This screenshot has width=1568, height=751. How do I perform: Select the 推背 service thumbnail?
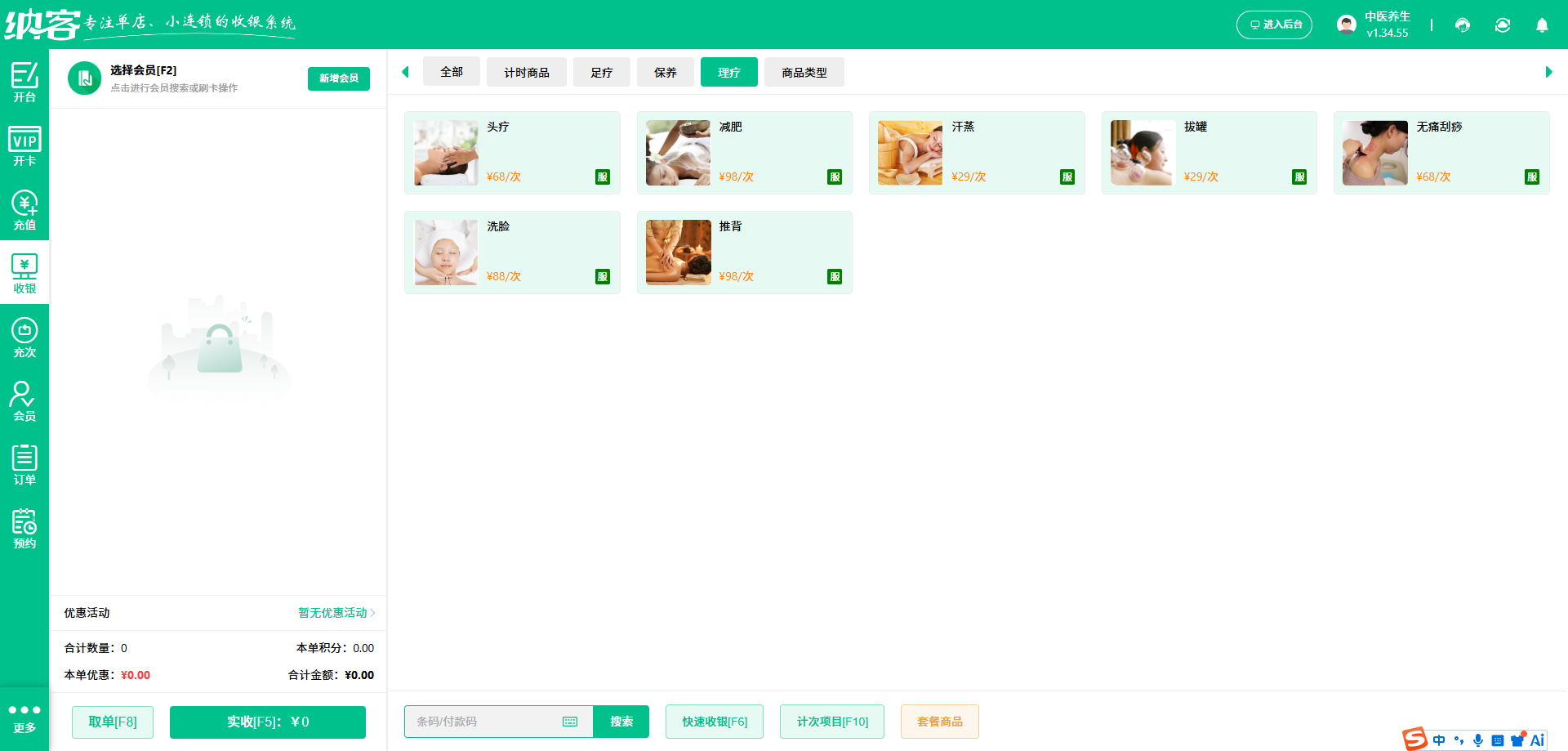pos(678,252)
